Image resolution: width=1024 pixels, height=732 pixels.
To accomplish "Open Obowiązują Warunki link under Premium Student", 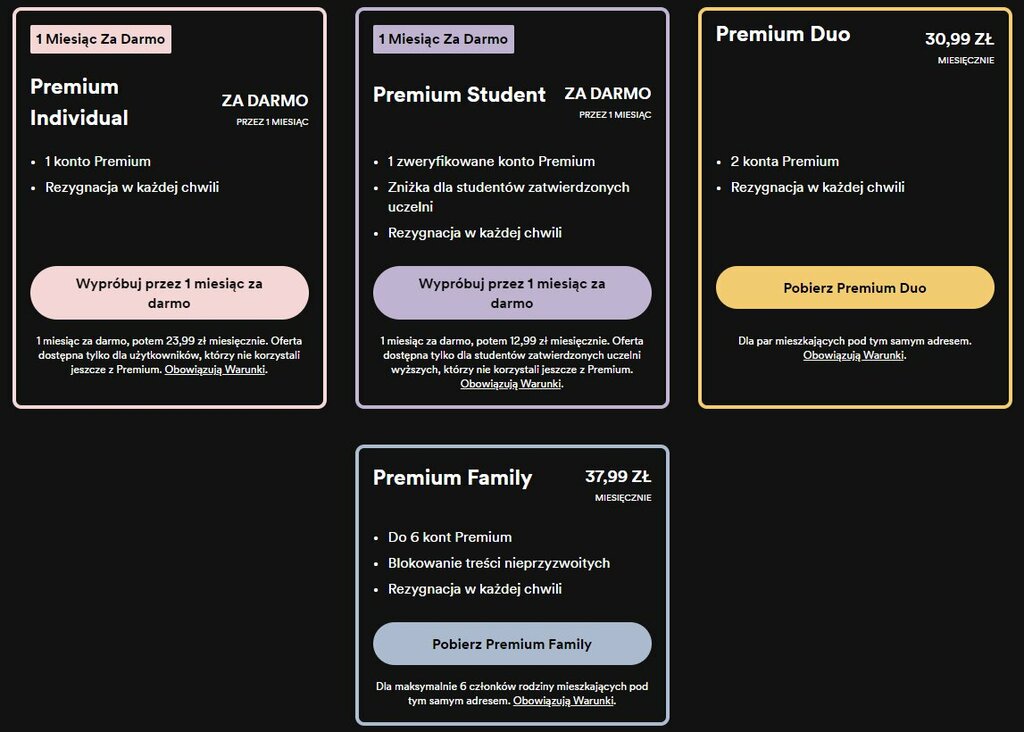I will [511, 384].
